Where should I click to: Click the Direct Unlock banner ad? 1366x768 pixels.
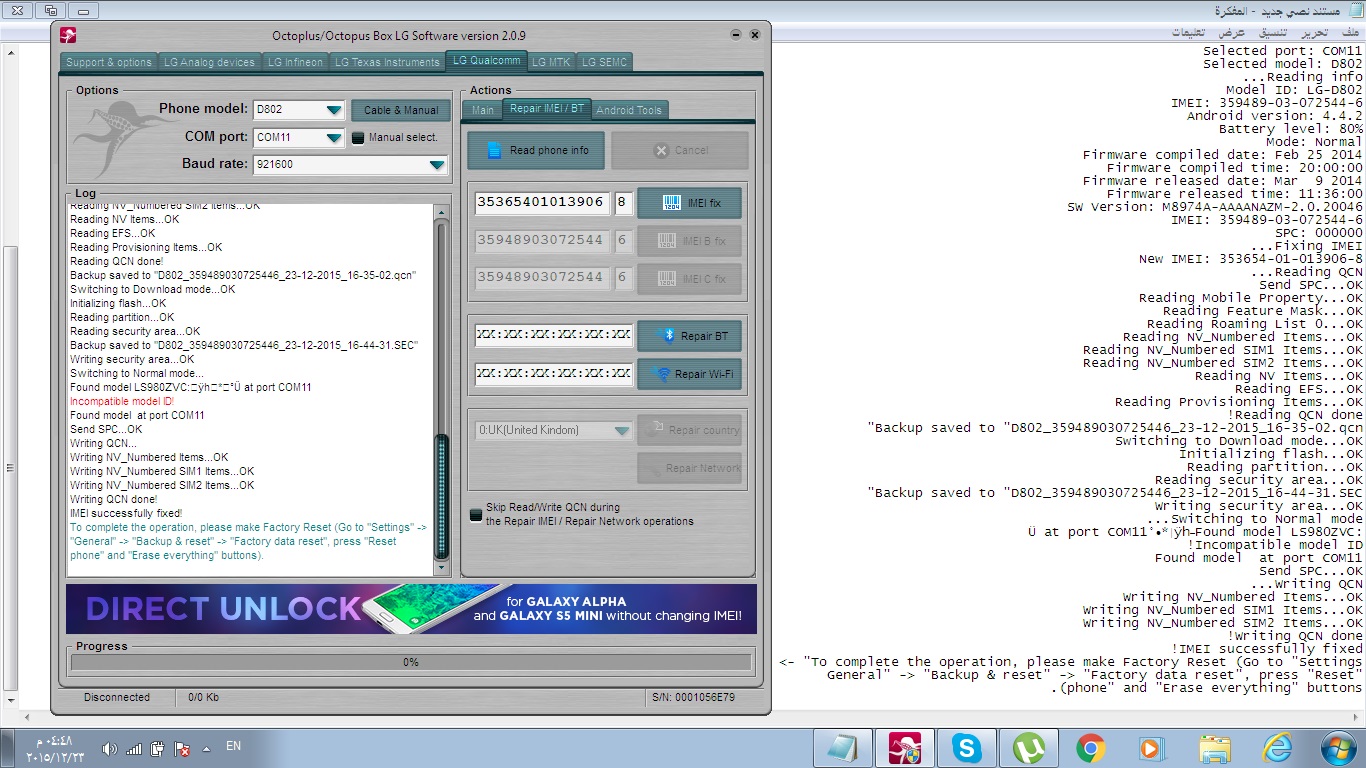(411, 609)
